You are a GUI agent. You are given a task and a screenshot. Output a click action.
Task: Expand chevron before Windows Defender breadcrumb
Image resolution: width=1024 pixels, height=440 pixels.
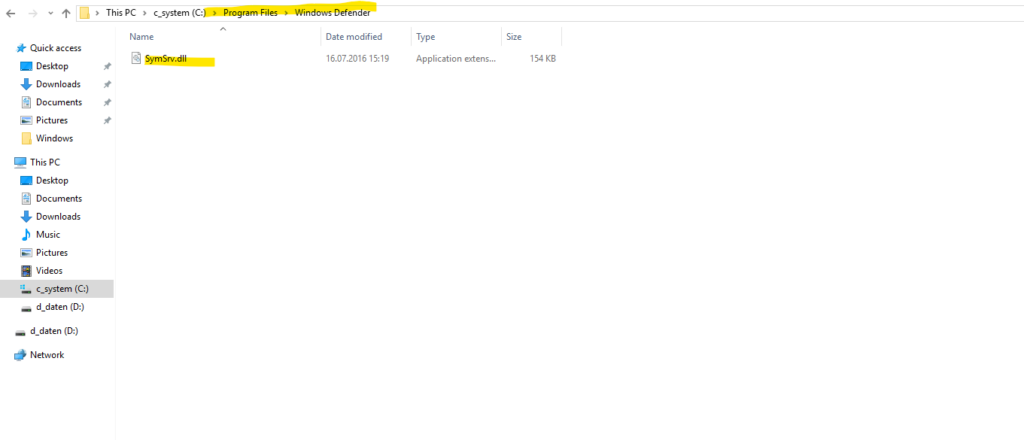286,13
